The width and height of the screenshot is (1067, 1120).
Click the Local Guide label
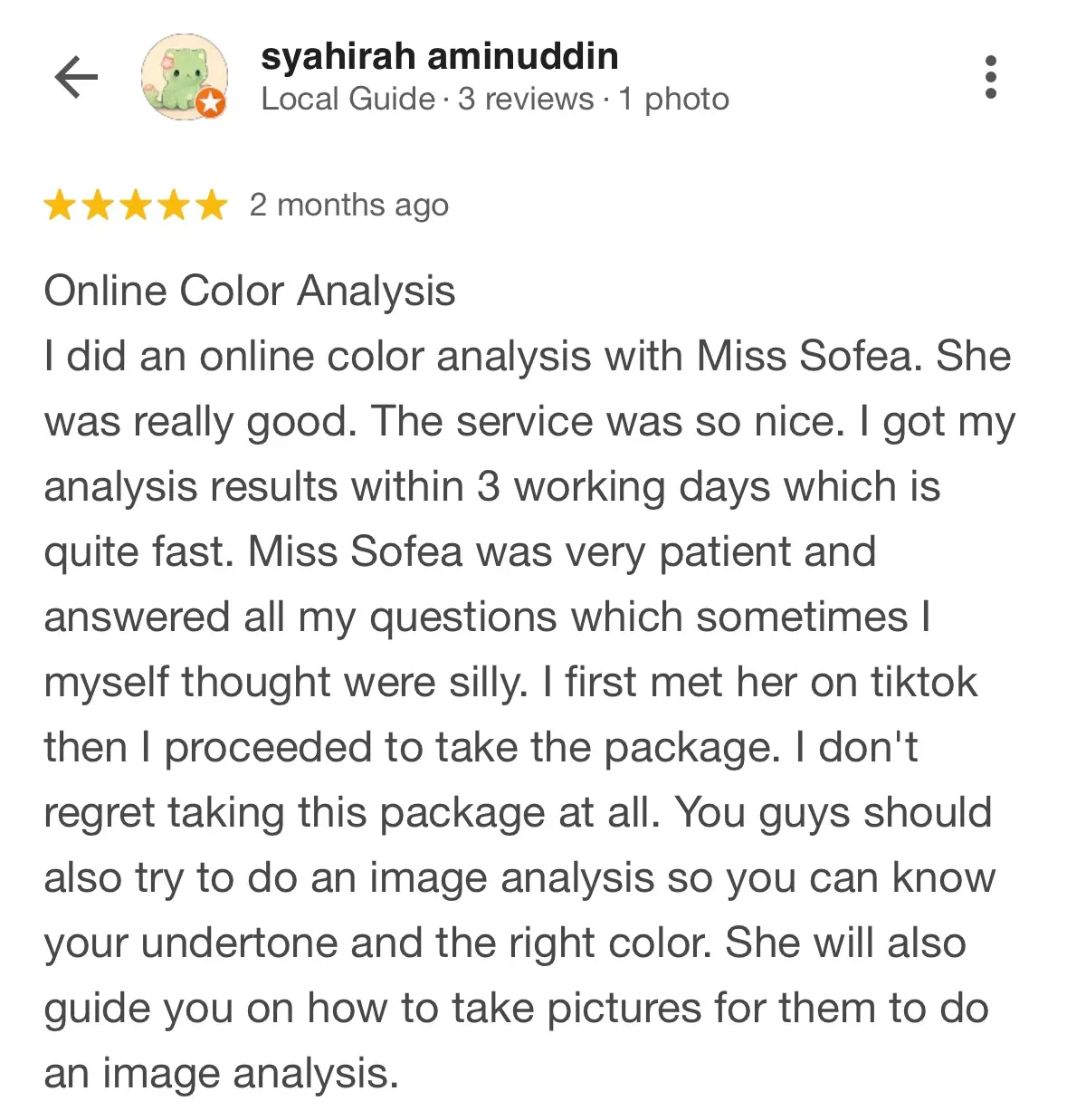[x=348, y=99]
